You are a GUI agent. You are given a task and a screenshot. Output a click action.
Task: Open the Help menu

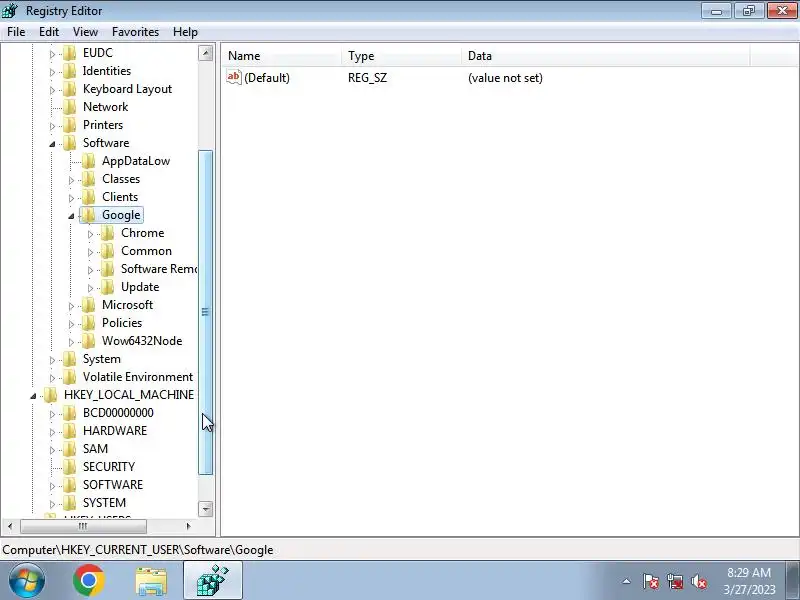pyautogui.click(x=185, y=32)
